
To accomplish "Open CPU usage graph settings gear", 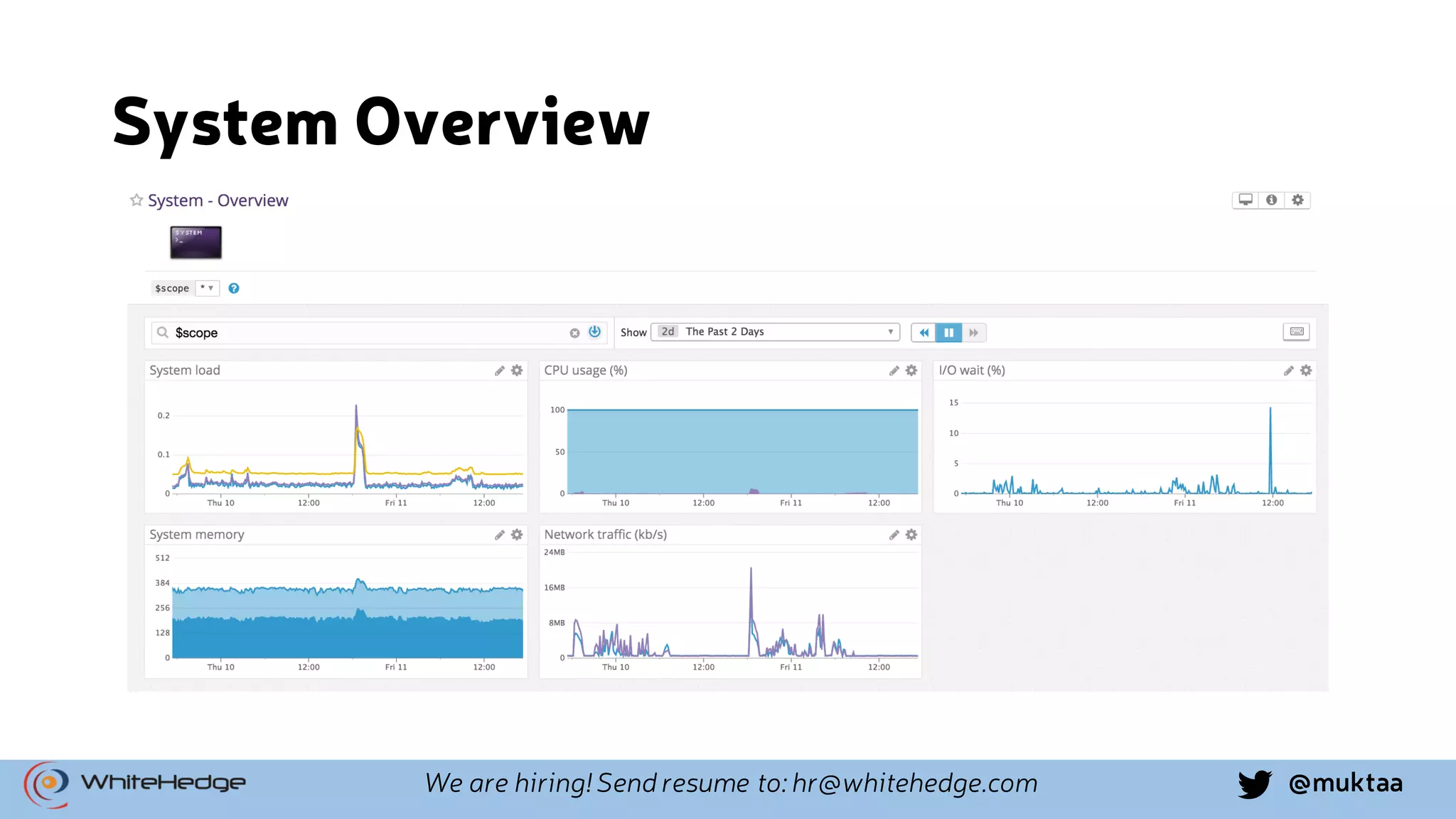I will (x=911, y=371).
